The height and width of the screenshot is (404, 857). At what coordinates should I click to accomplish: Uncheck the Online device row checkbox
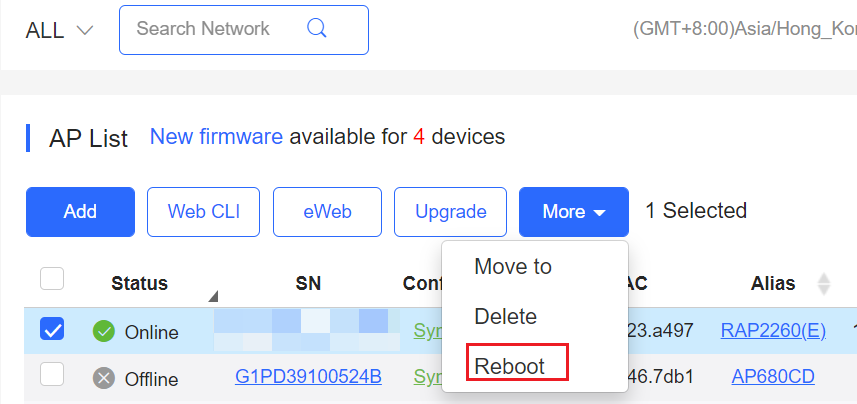pos(52,328)
